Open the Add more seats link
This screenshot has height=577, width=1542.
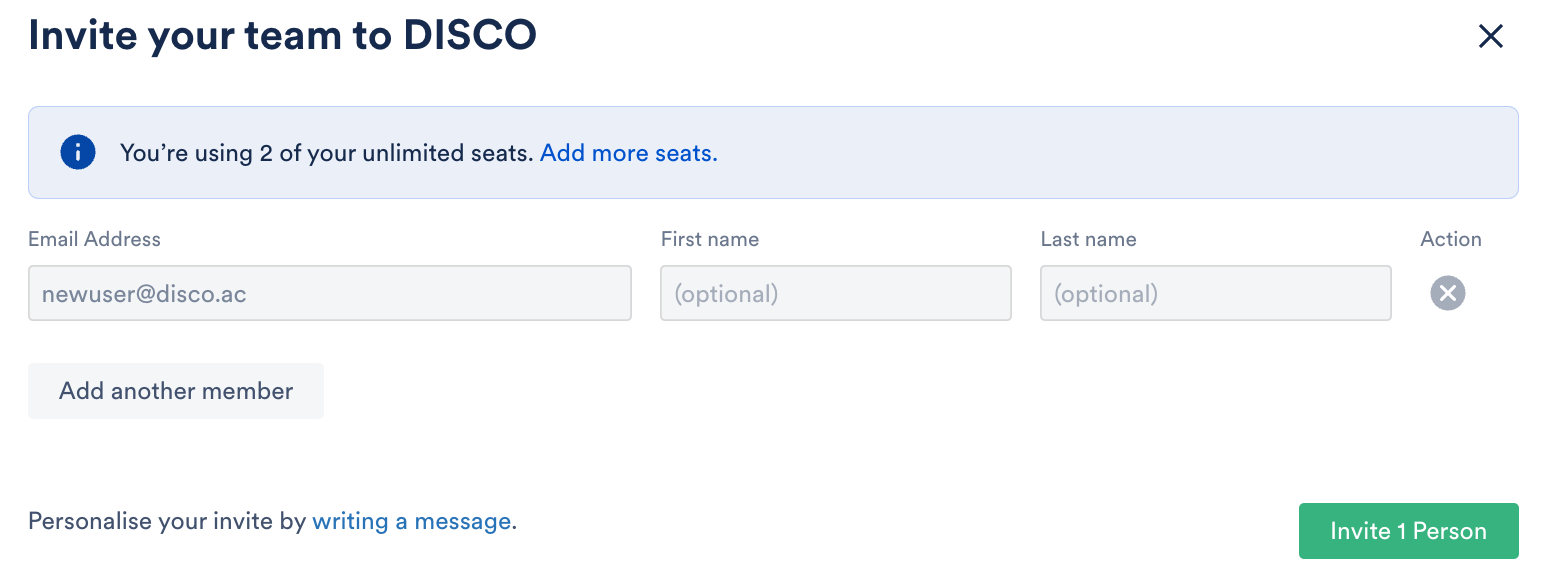(628, 153)
